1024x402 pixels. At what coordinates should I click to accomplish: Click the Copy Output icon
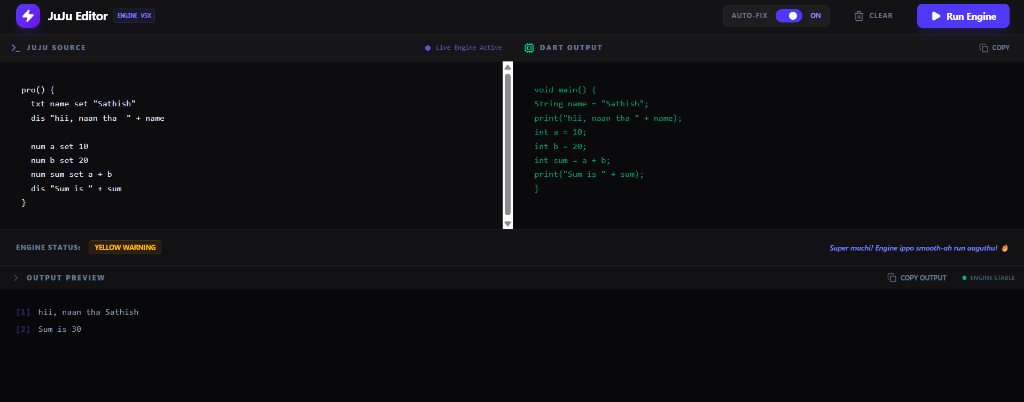[x=891, y=277]
